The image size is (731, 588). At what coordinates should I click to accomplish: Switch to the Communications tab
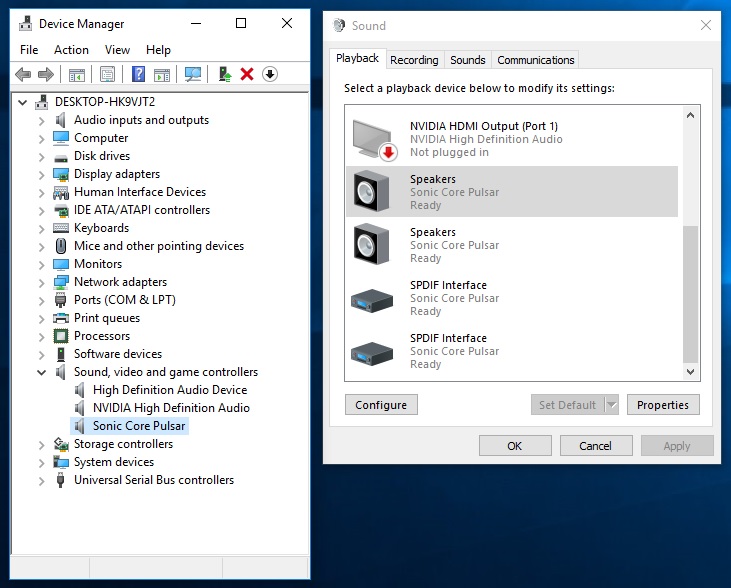535,60
